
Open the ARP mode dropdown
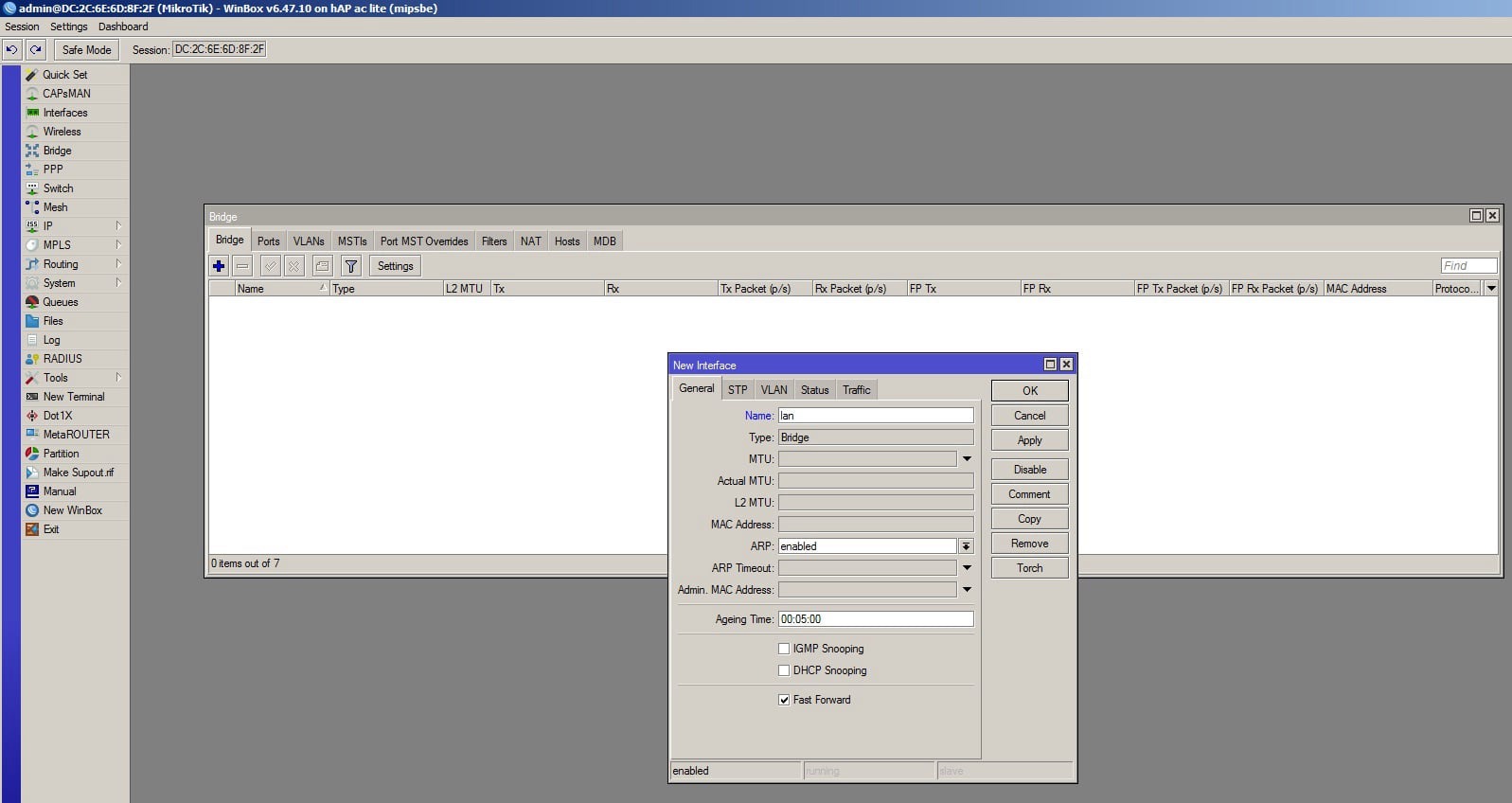point(966,546)
